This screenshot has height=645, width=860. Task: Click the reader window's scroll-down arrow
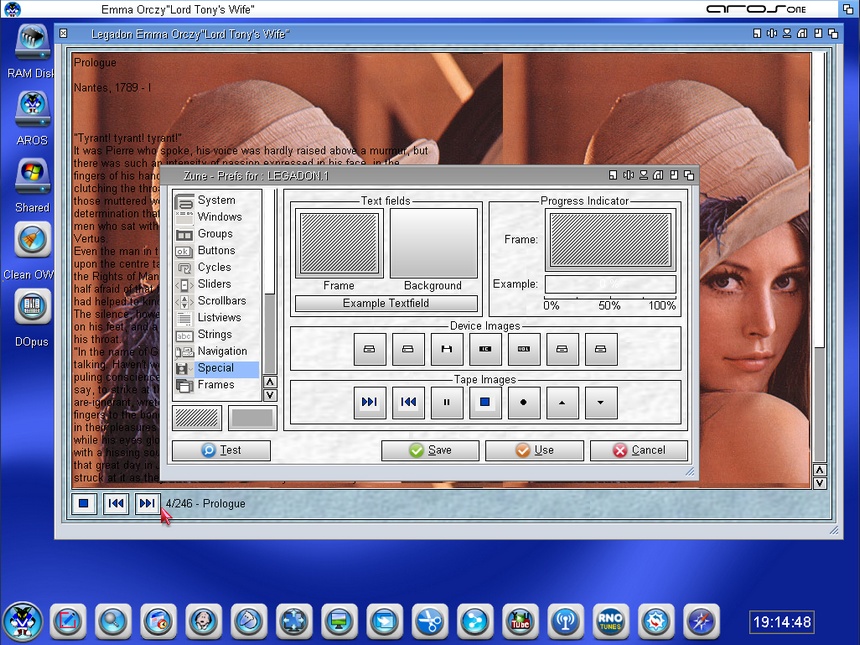click(x=821, y=483)
